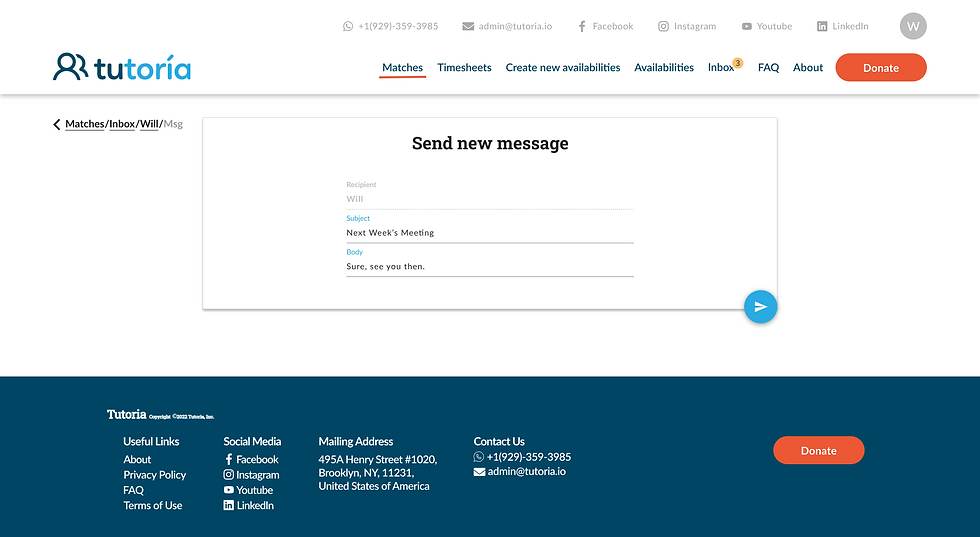This screenshot has width=980, height=537.
Task: Click the Donate button in footer
Action: 819,451
